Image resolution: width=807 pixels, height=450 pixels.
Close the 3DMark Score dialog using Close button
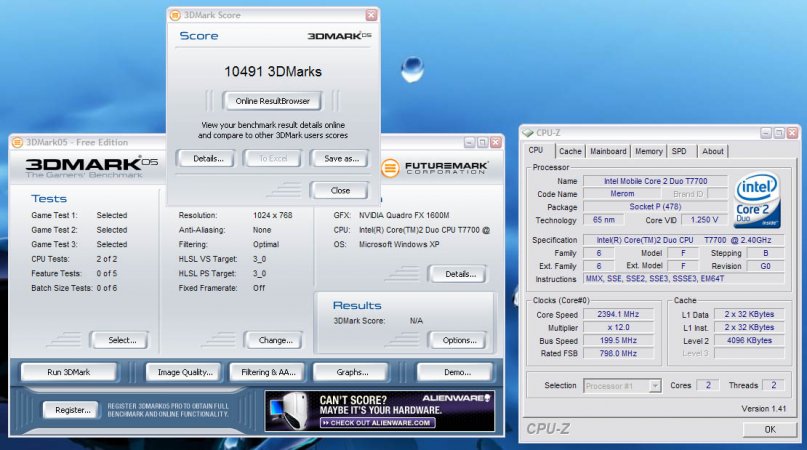click(340, 191)
